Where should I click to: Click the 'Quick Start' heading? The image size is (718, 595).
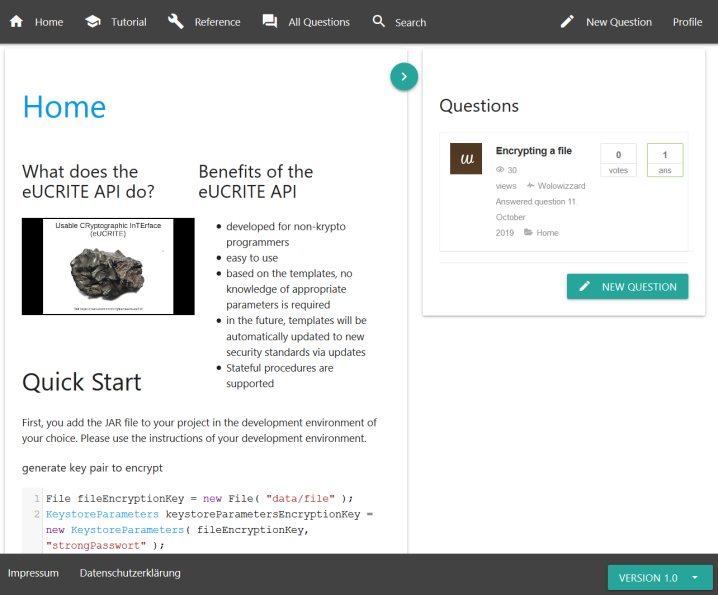click(x=82, y=382)
